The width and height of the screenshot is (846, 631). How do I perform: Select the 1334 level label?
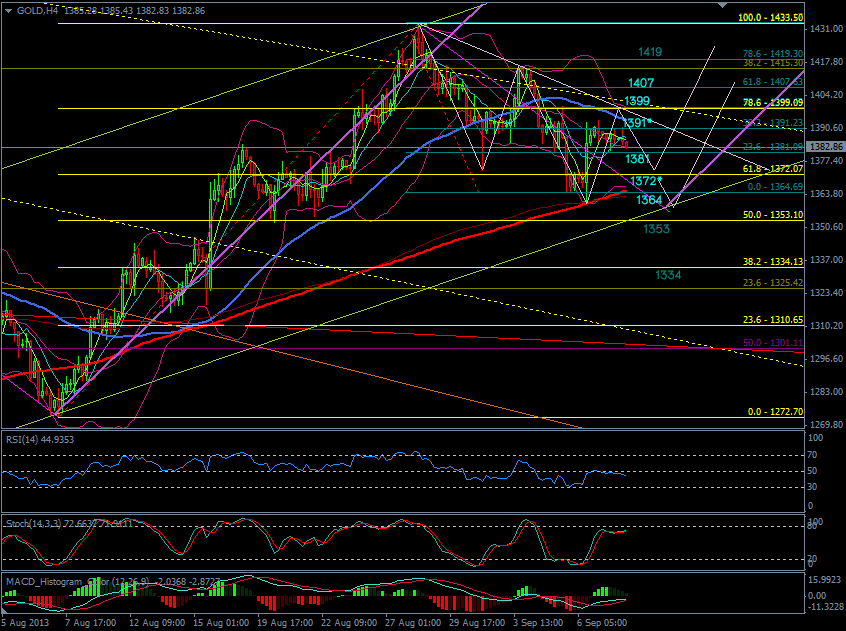click(x=668, y=275)
